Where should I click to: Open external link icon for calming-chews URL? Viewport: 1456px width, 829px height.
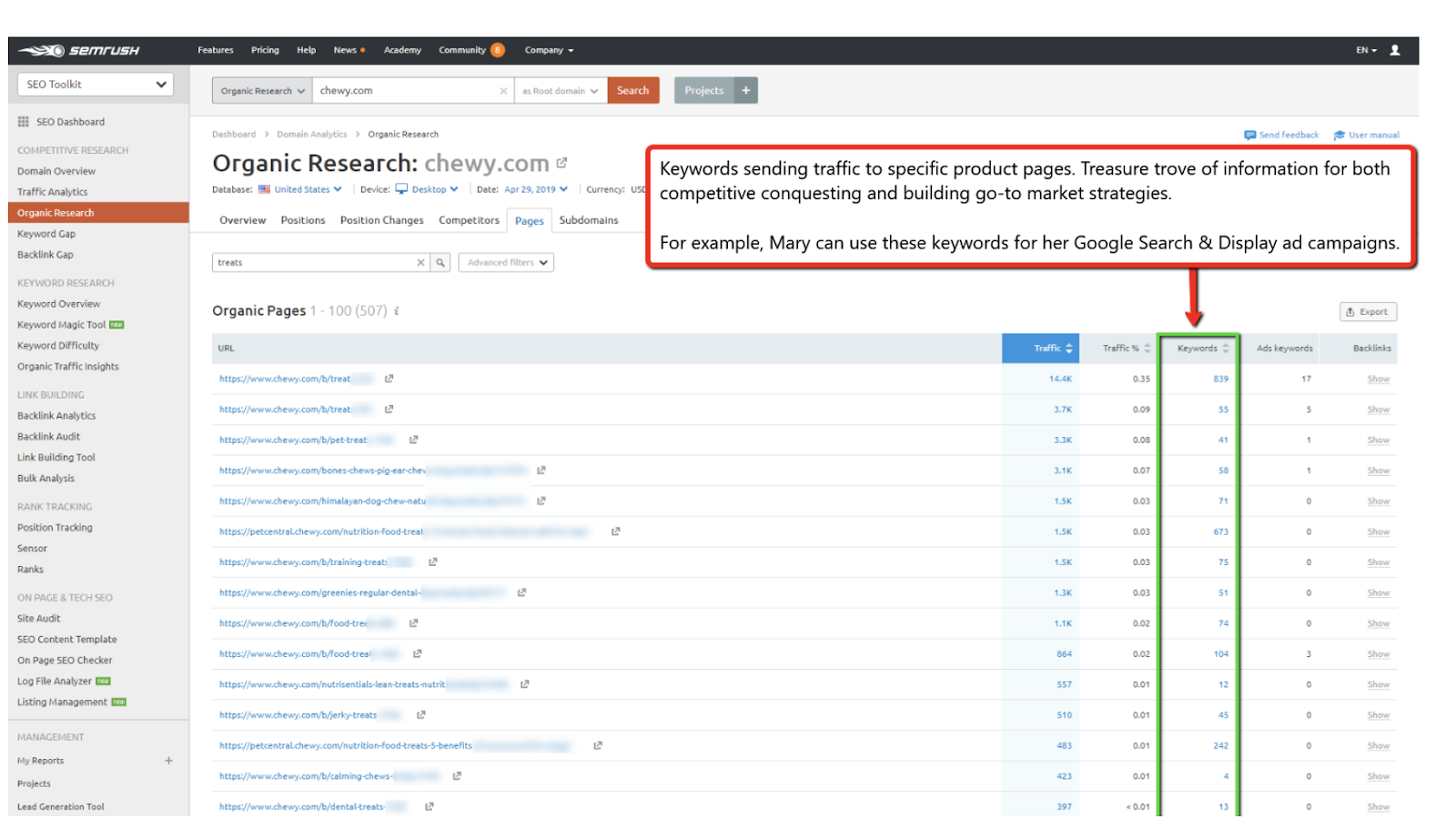[457, 776]
